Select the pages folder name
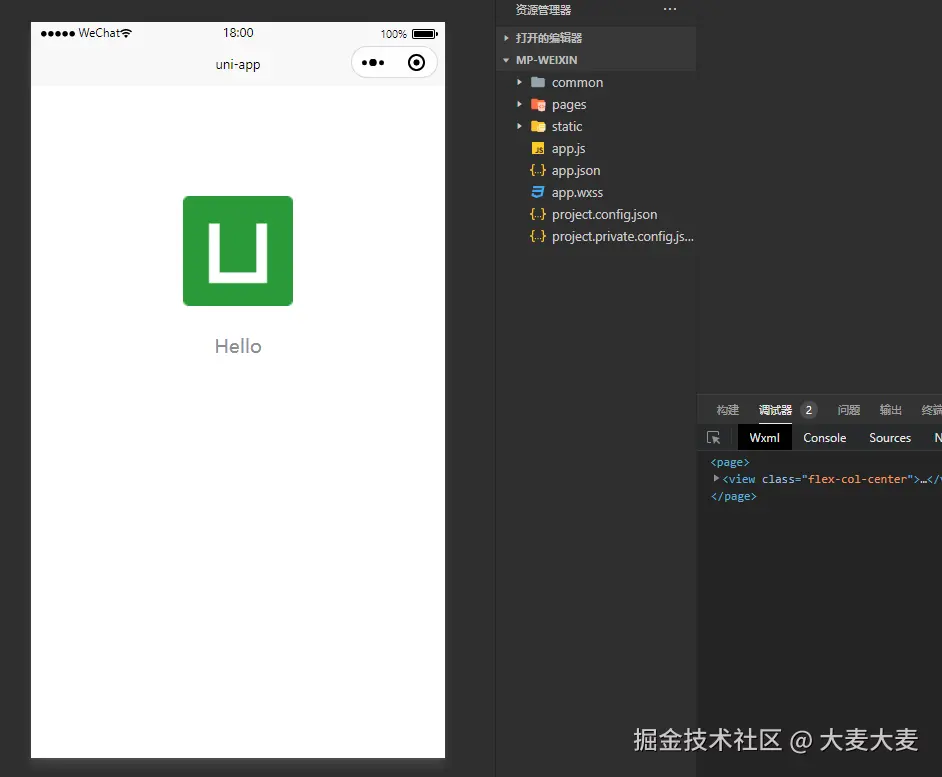 pos(569,105)
